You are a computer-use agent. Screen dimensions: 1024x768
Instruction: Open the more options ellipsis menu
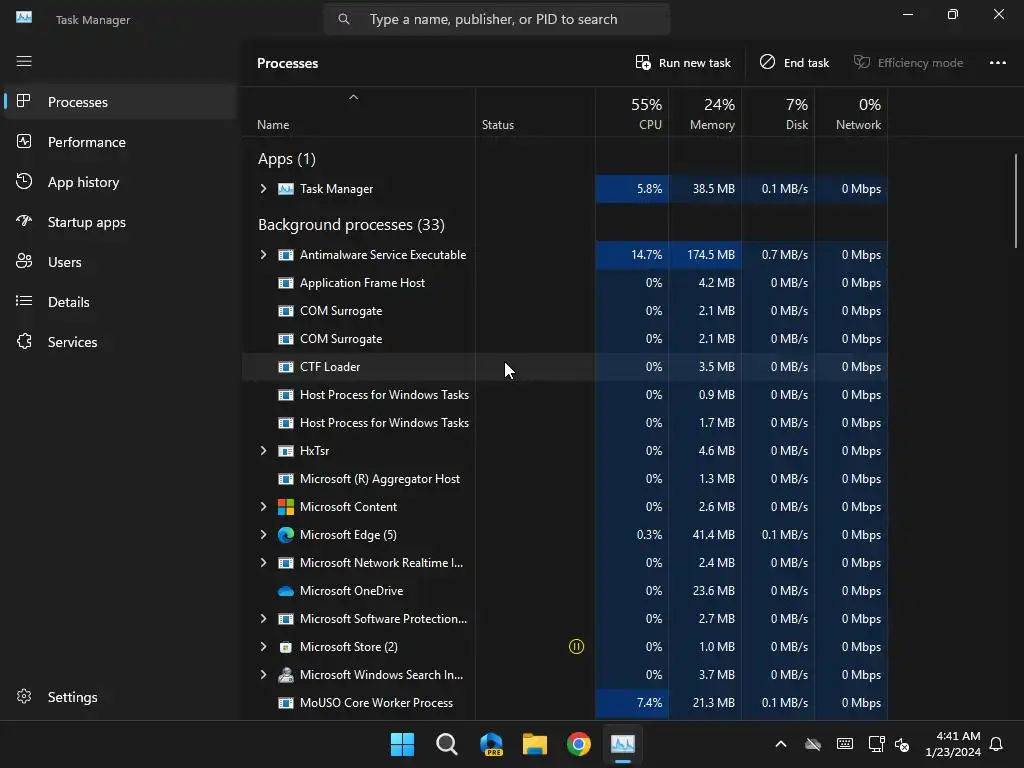997,63
